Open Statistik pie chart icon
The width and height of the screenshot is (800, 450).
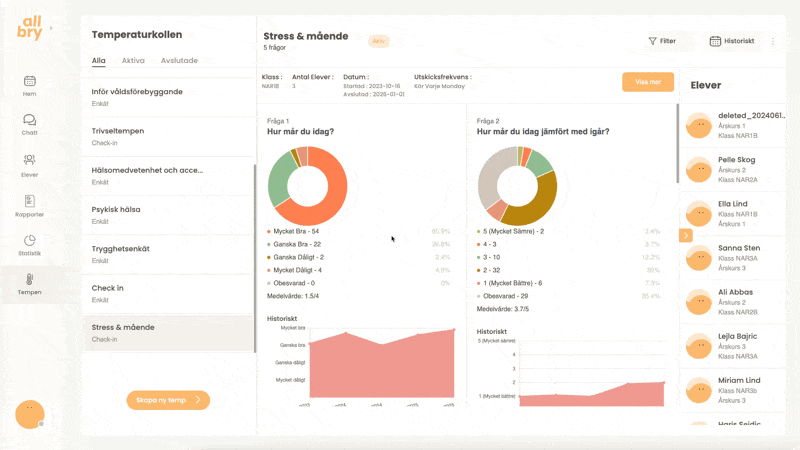click(x=30, y=244)
